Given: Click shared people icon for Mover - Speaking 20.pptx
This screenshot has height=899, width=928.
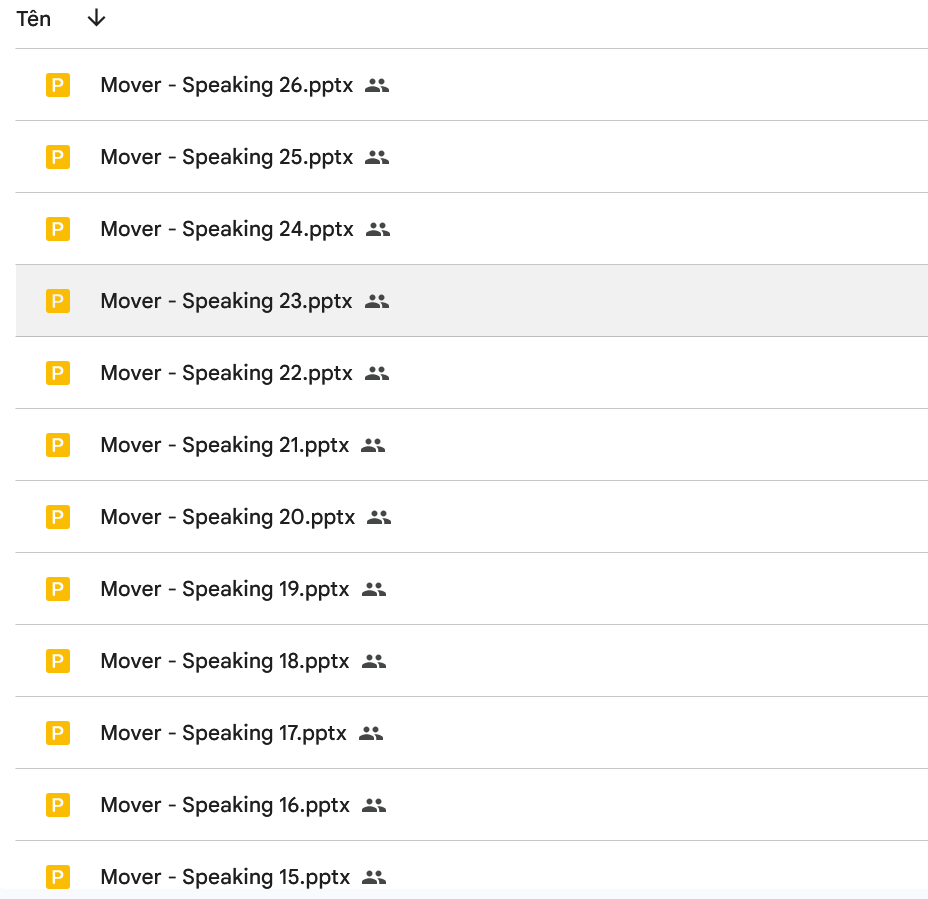Looking at the screenshot, I should tap(379, 517).
